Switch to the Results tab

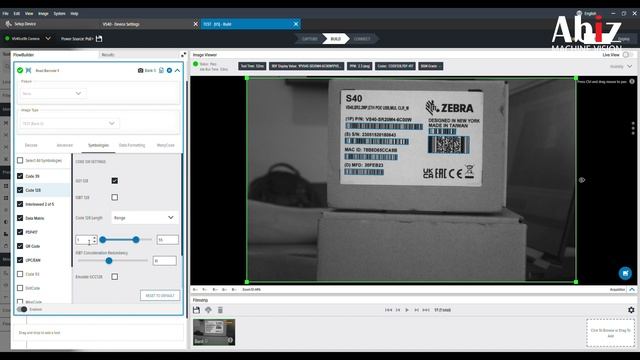click(x=108, y=55)
